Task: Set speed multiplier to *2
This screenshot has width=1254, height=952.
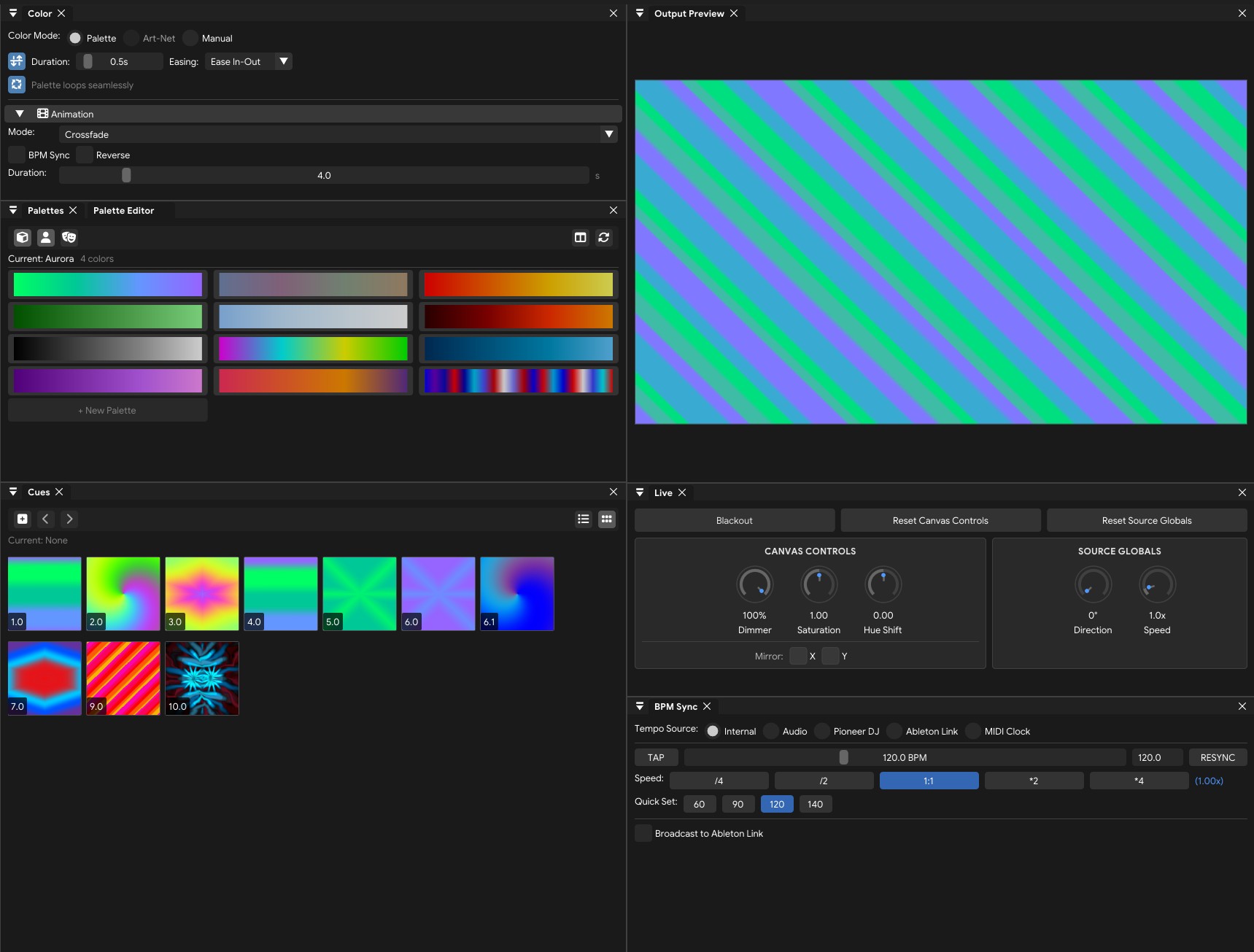Action: (1034, 781)
